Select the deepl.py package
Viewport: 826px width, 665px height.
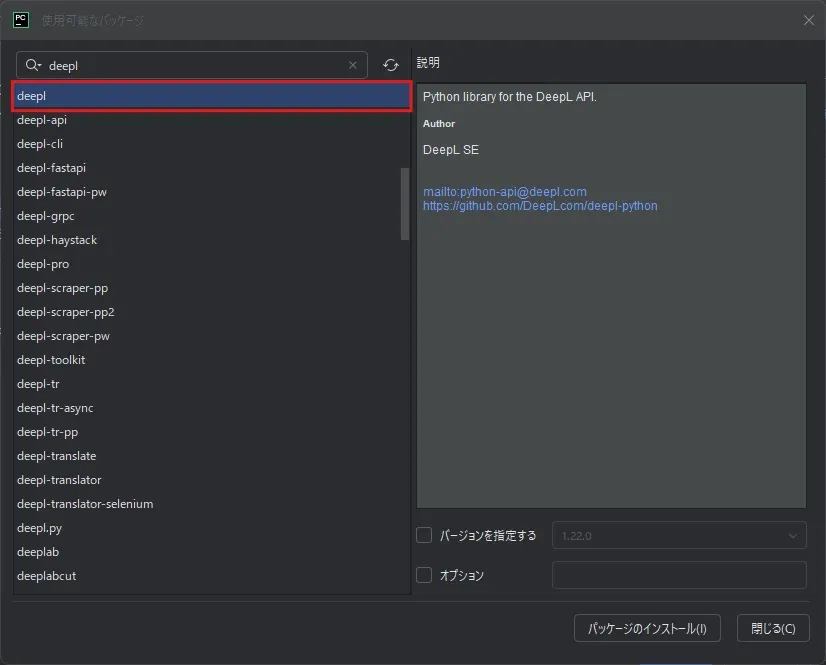tap(211, 528)
